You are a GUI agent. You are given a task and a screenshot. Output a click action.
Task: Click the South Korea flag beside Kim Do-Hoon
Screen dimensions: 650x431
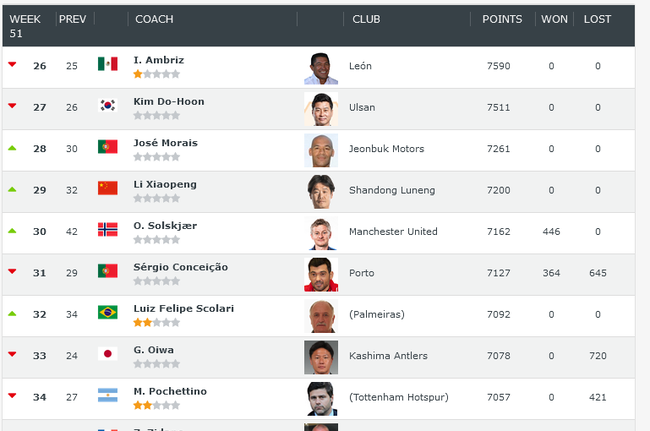[107, 105]
